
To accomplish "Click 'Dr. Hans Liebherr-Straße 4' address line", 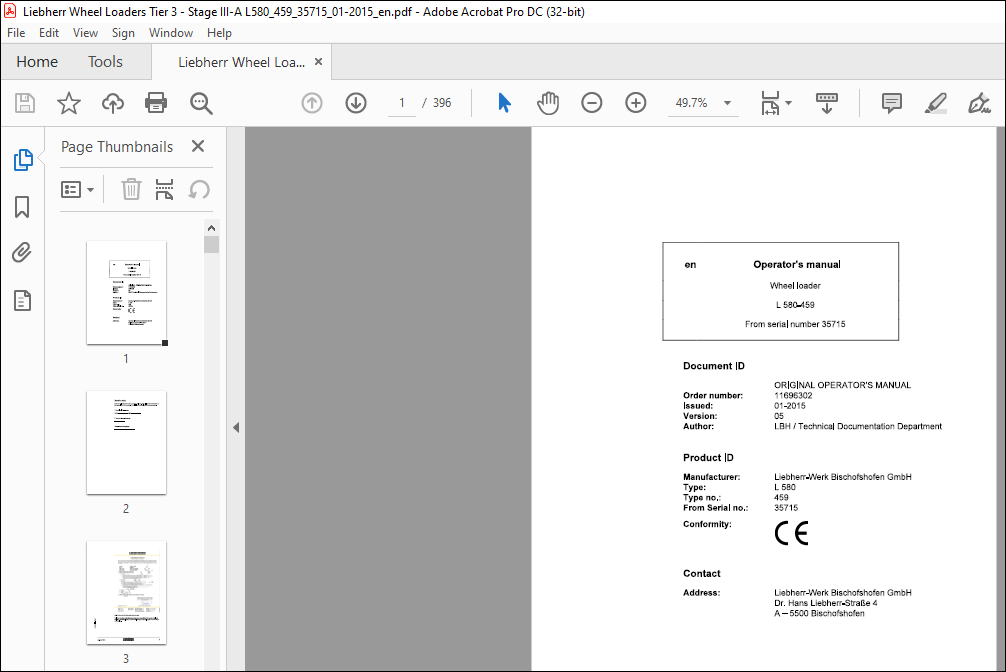I will (x=826, y=603).
